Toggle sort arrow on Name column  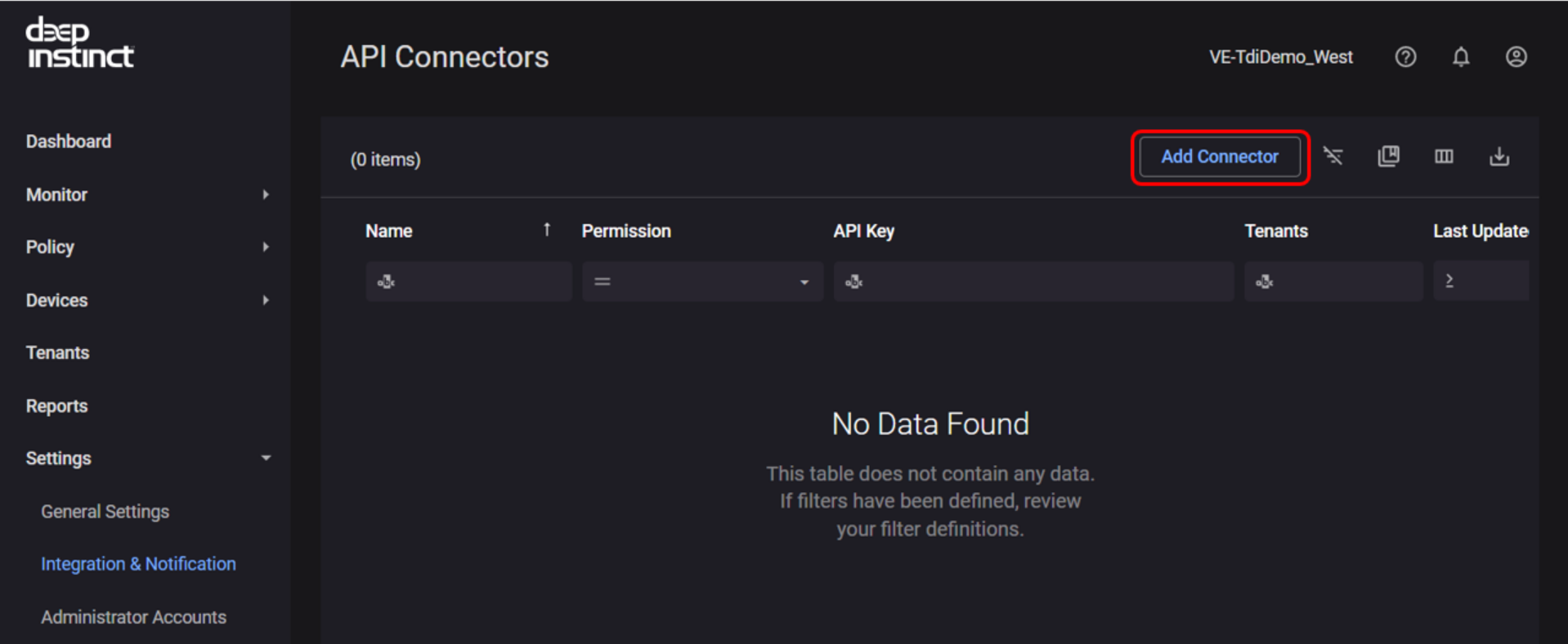(547, 230)
